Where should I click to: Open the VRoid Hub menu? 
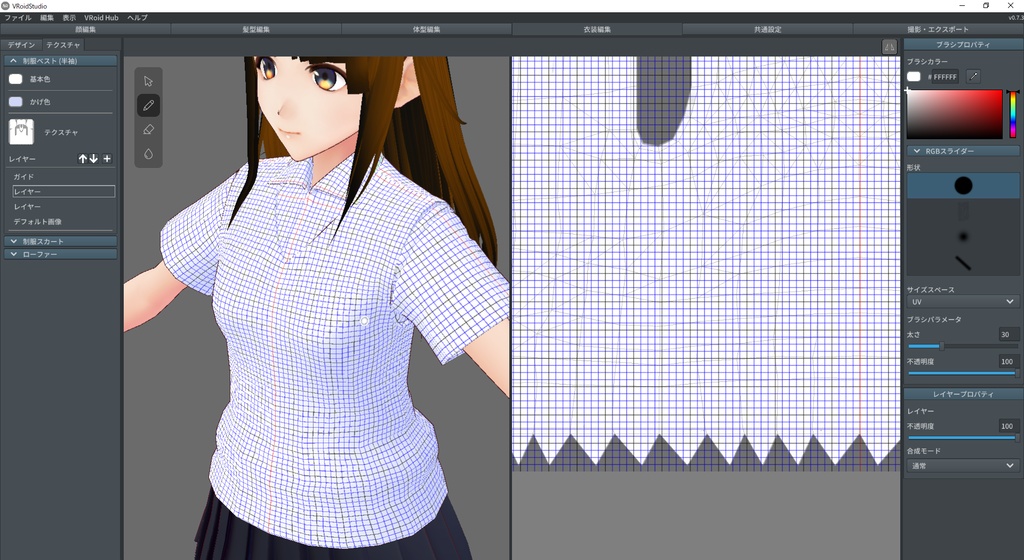coord(101,18)
